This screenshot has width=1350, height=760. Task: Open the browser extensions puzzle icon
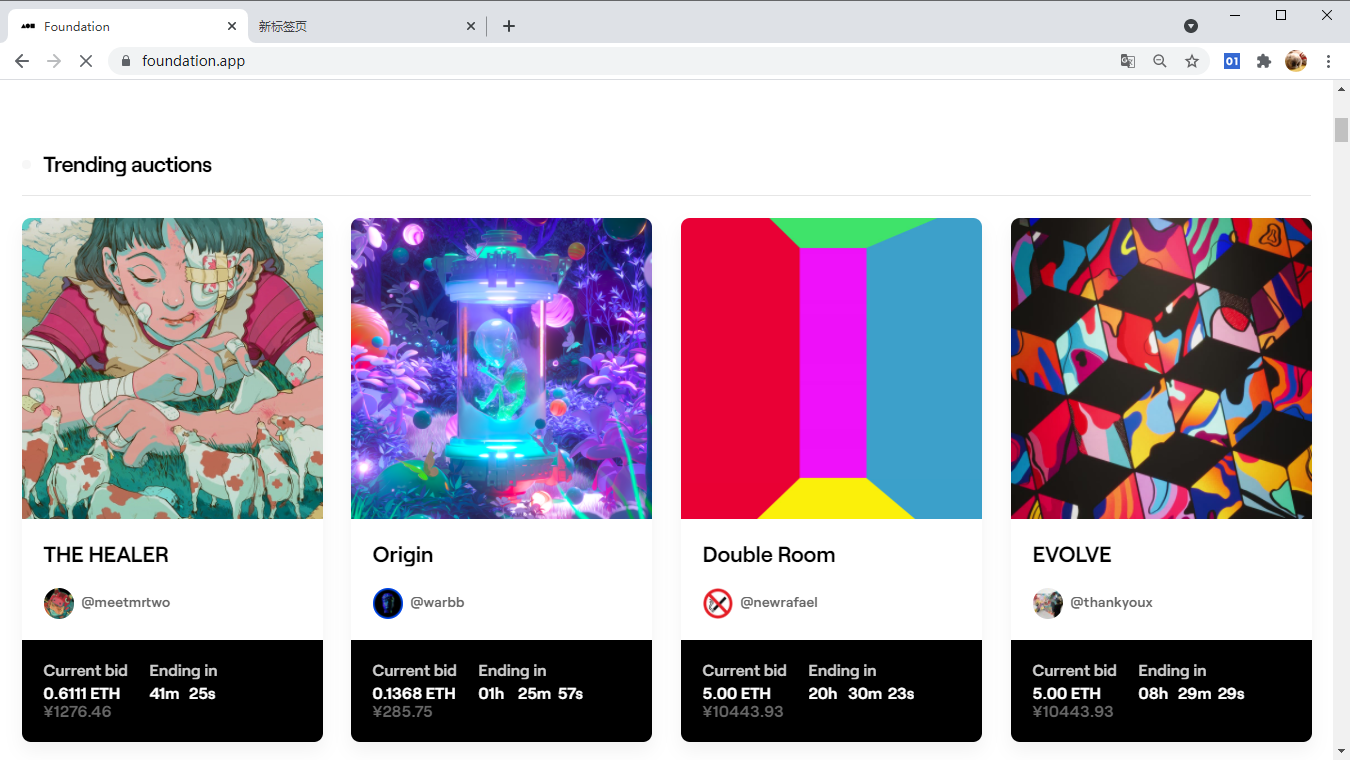(x=1263, y=61)
